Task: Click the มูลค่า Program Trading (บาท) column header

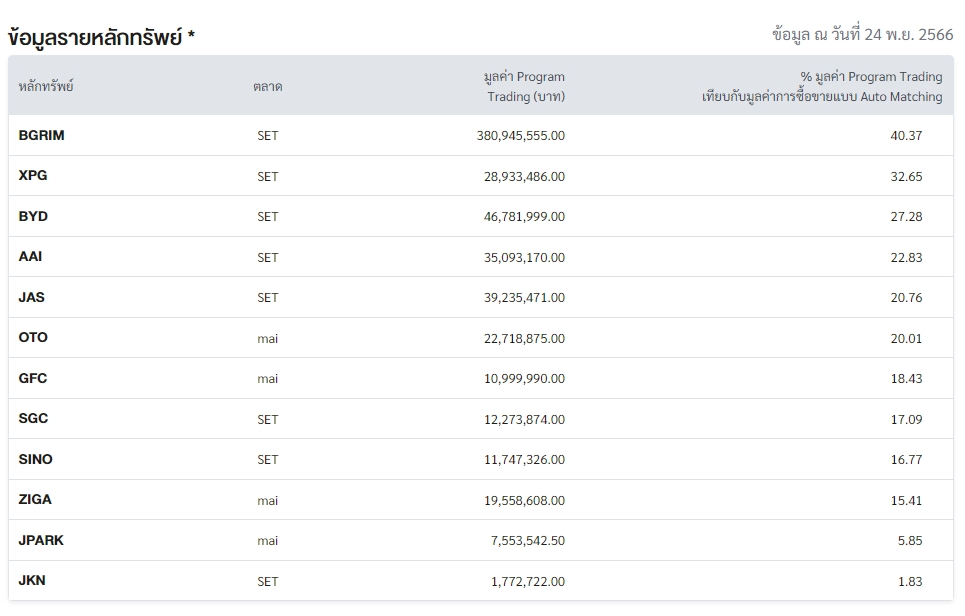Action: (524, 87)
